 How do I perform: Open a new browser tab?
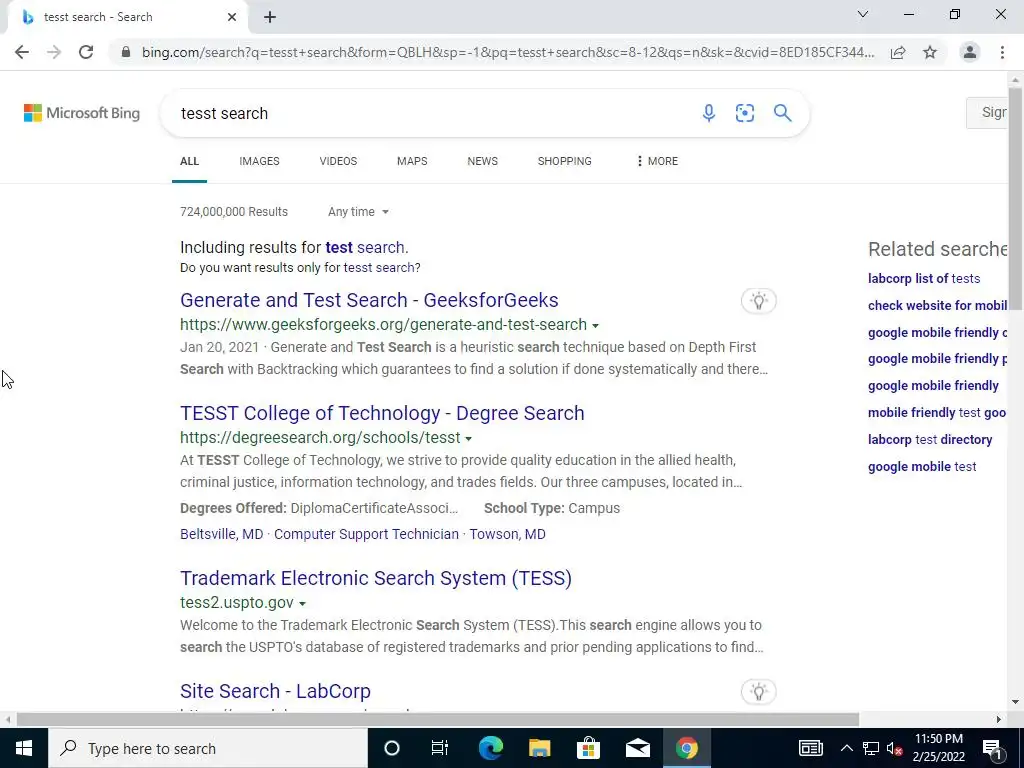click(270, 18)
